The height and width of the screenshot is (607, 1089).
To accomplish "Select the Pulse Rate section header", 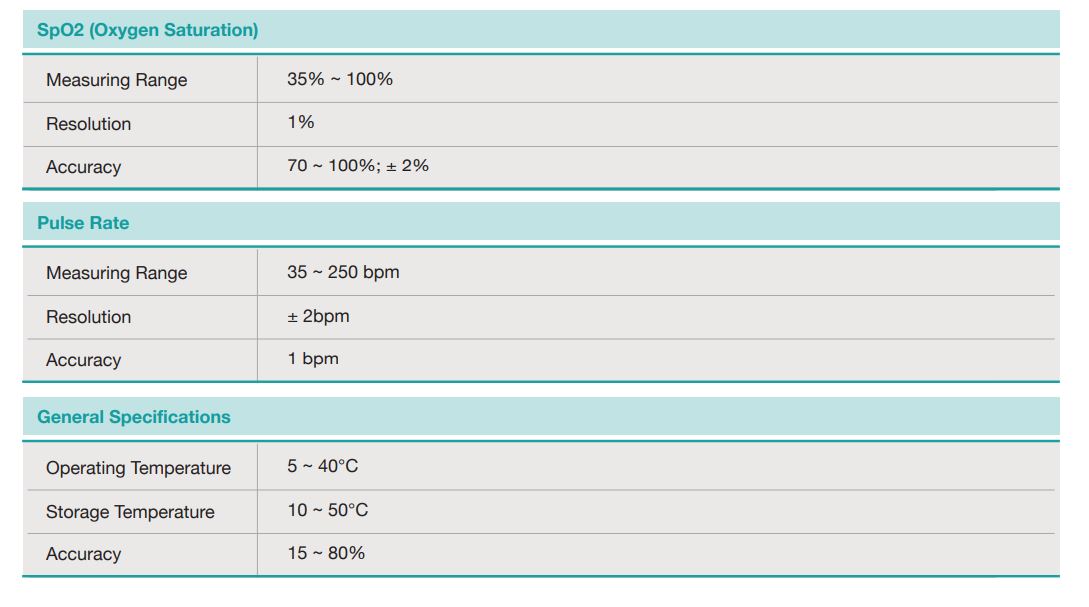I will click(83, 223).
